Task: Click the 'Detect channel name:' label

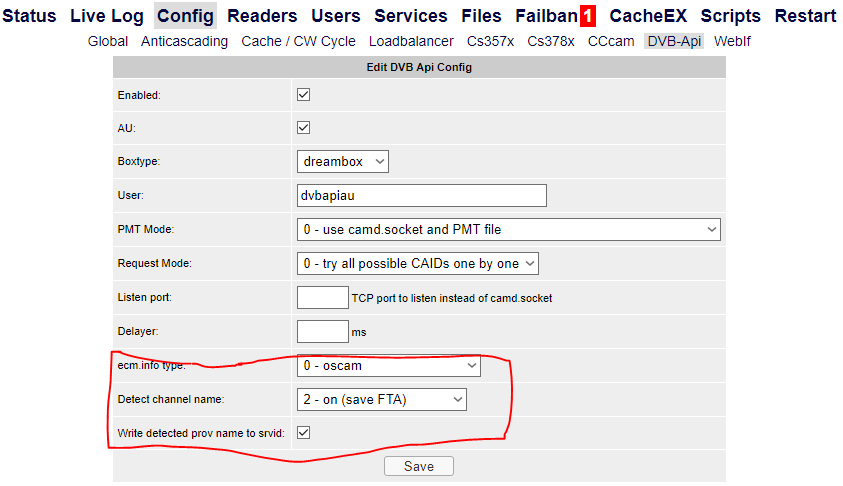Action: pyautogui.click(x=171, y=399)
